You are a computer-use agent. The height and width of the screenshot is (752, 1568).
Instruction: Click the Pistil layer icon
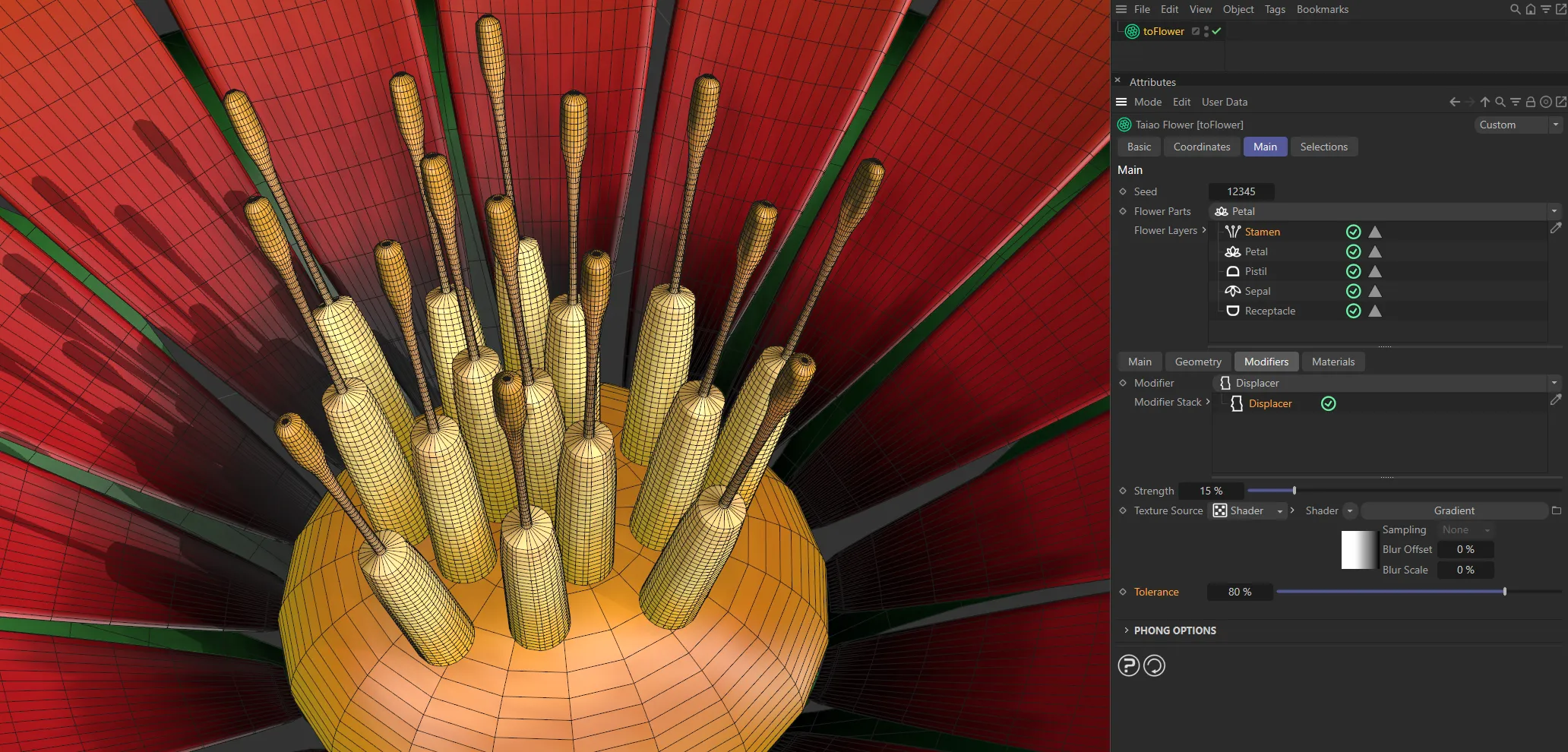click(1232, 271)
